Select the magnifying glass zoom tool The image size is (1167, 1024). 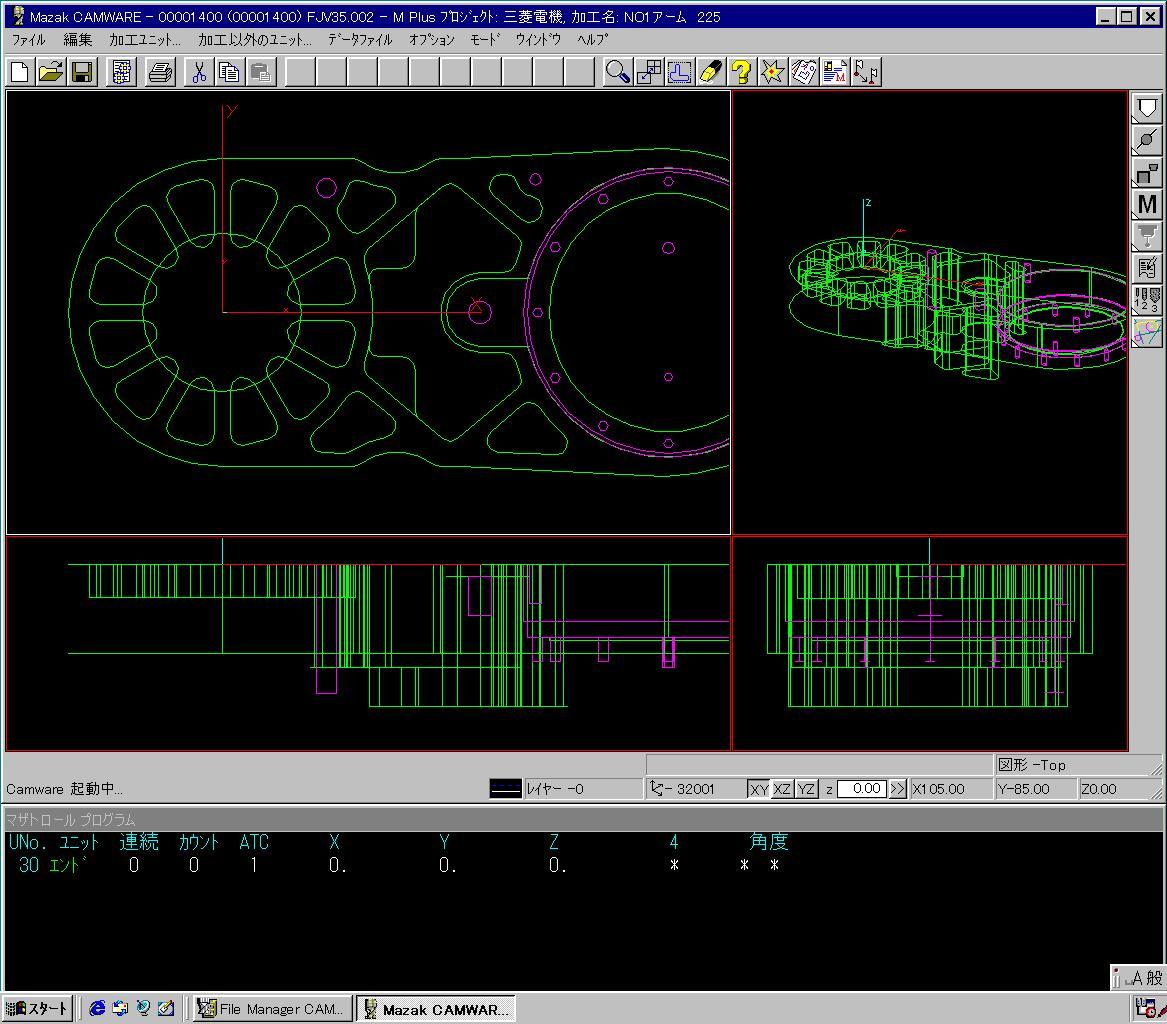click(618, 72)
